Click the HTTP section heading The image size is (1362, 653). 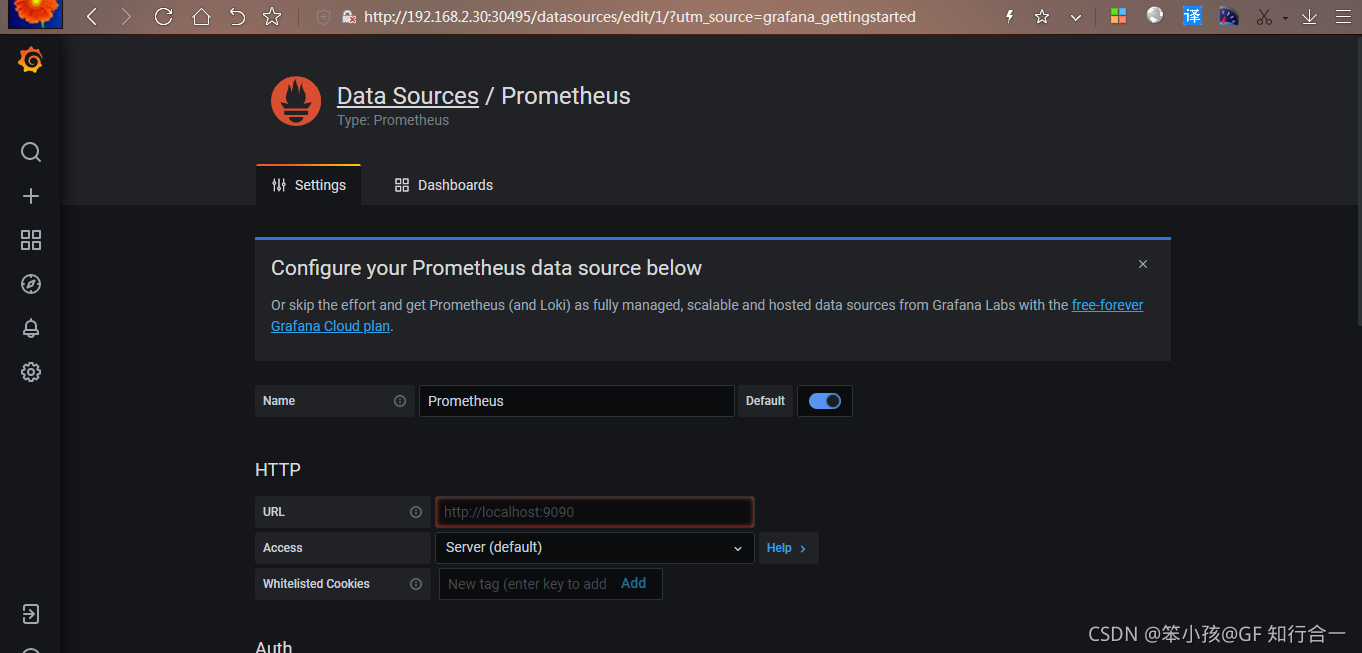278,470
